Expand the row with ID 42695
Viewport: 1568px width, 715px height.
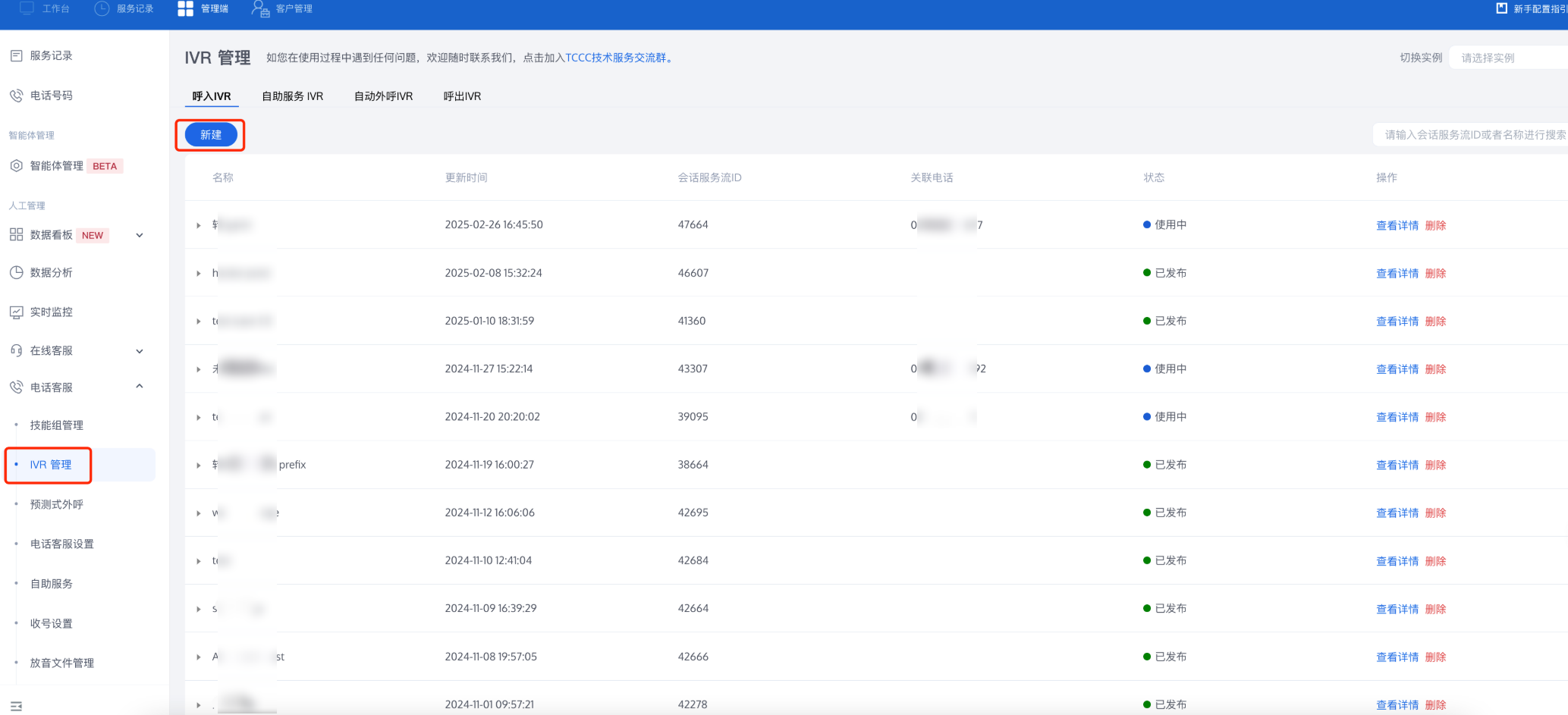[199, 513]
